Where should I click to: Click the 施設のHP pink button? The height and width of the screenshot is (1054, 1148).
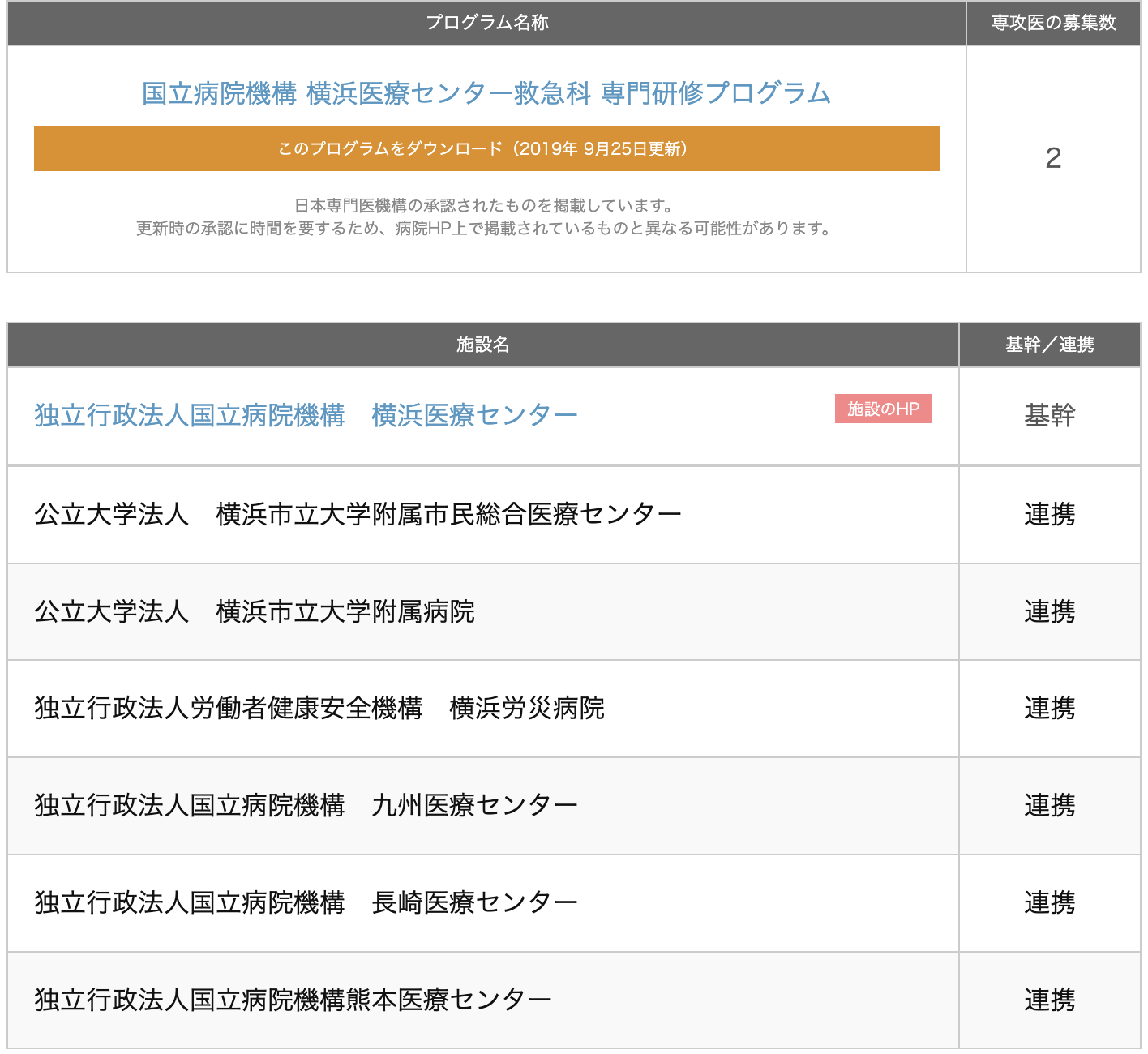point(884,409)
